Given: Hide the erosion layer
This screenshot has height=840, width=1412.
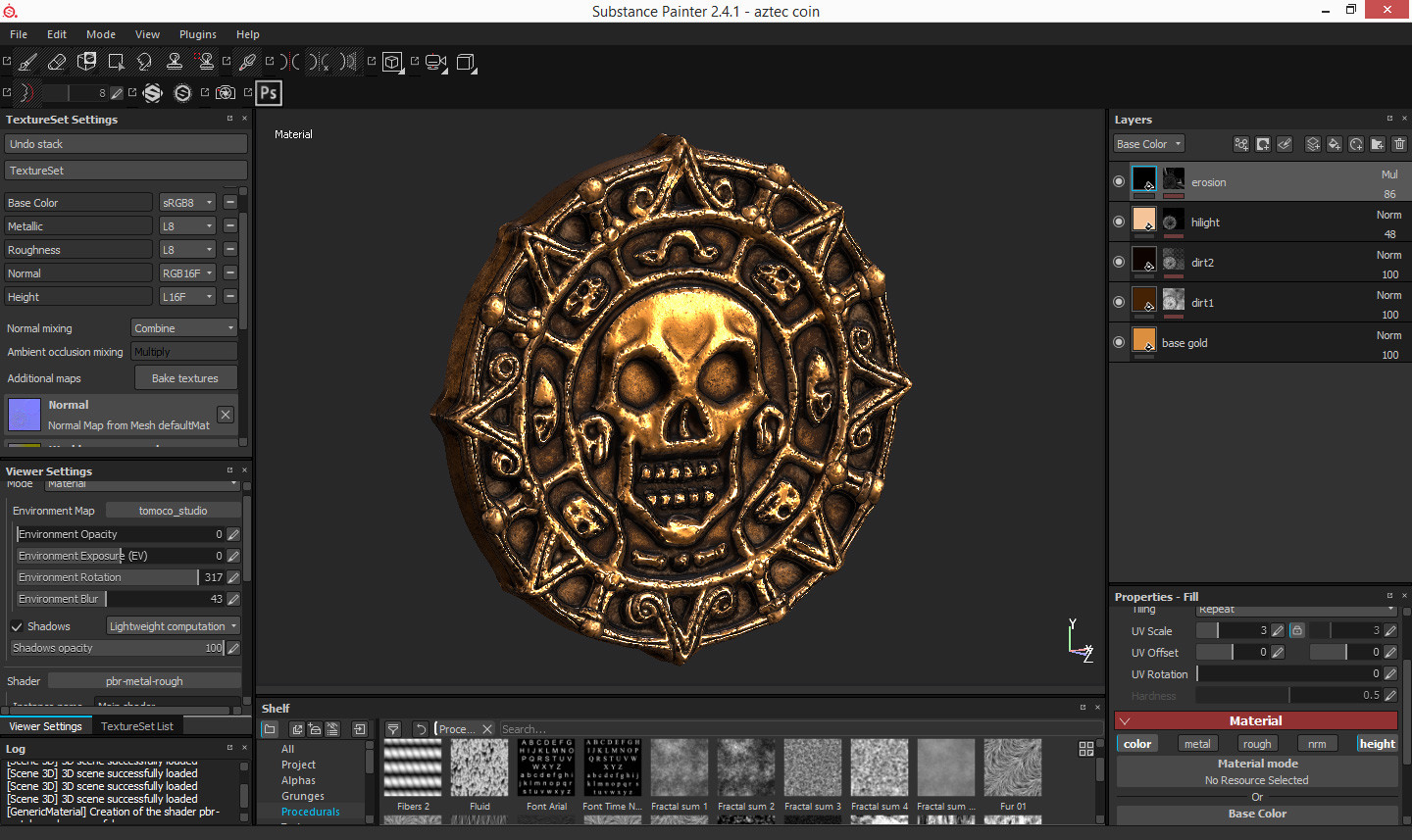Looking at the screenshot, I should 1119,181.
